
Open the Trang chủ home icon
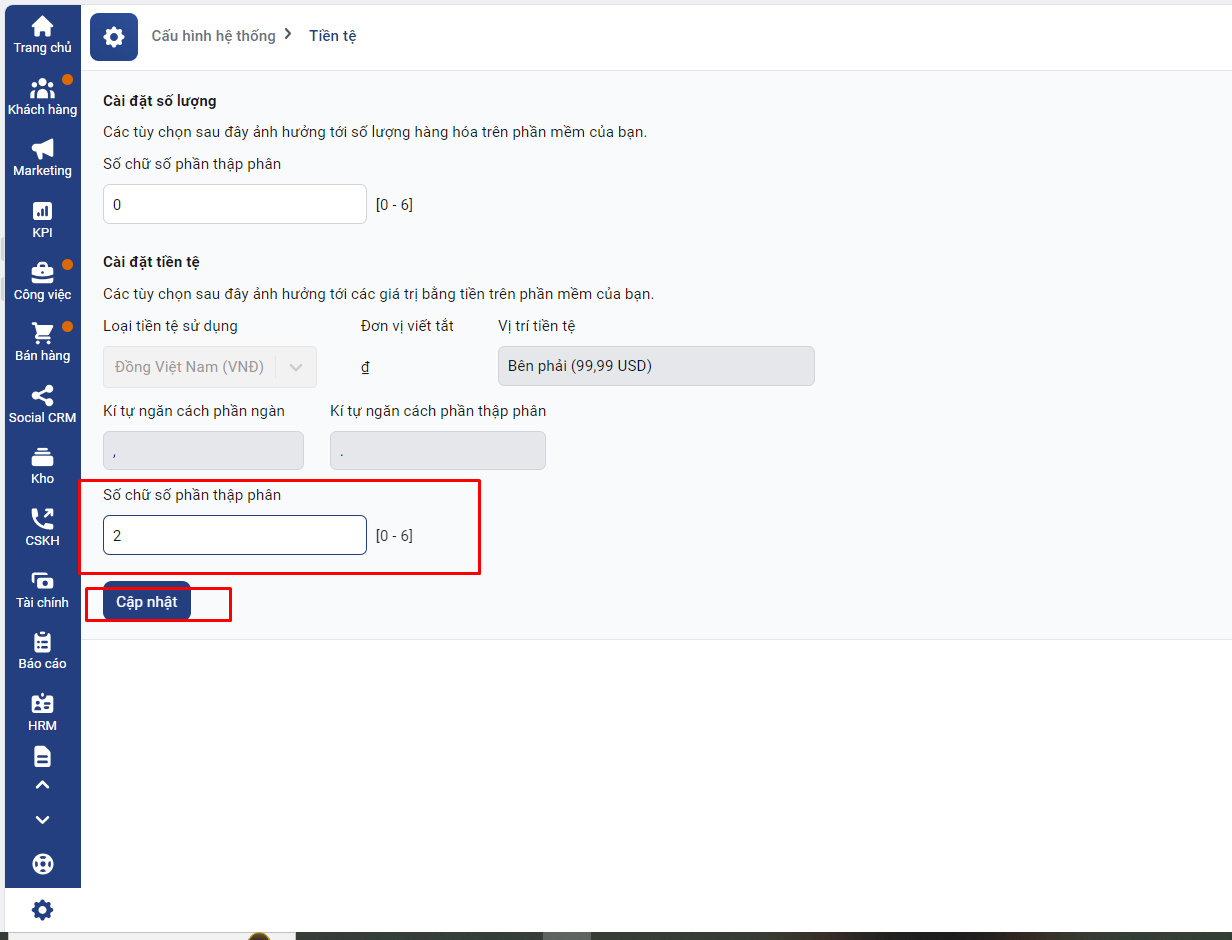[42, 27]
